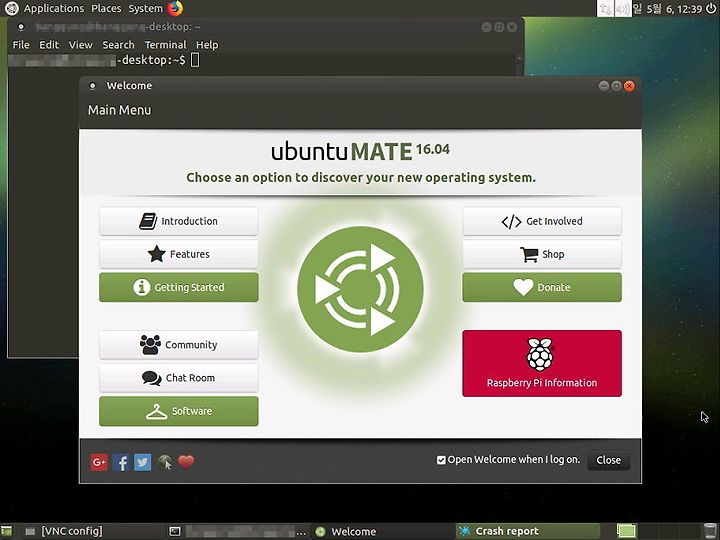Click the terminal window menu dot icon
This screenshot has width=720, height=540.
[x=21, y=27]
